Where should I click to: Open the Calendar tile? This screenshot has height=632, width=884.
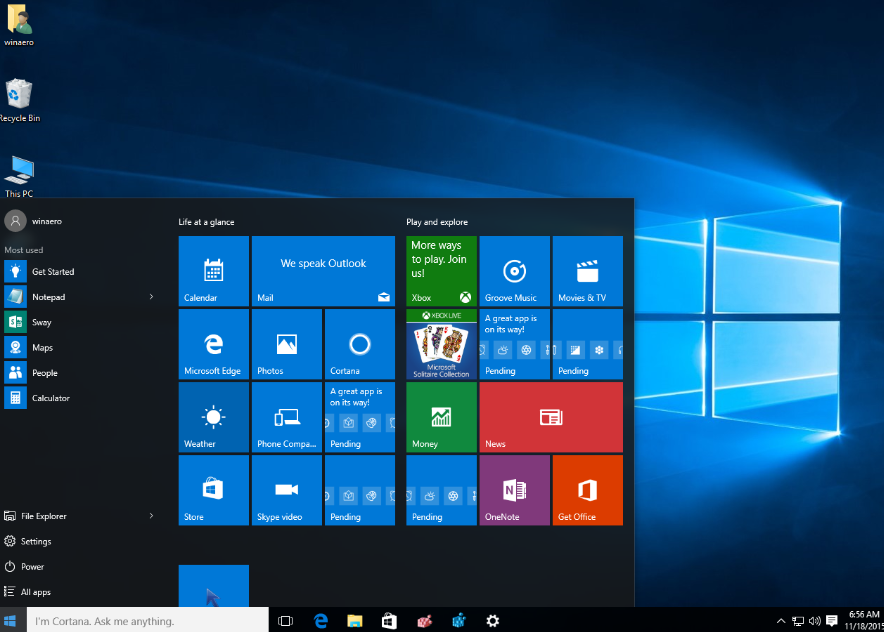click(213, 271)
